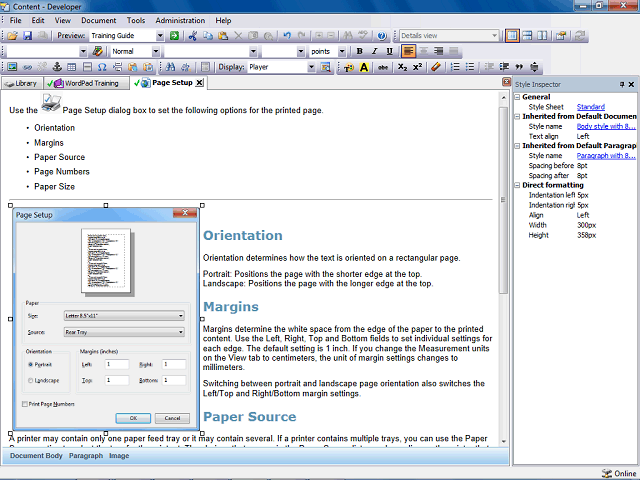Viewport: 640px width, 480px height.
Task: Click the Copy icon in the toolbar
Action: (208, 36)
